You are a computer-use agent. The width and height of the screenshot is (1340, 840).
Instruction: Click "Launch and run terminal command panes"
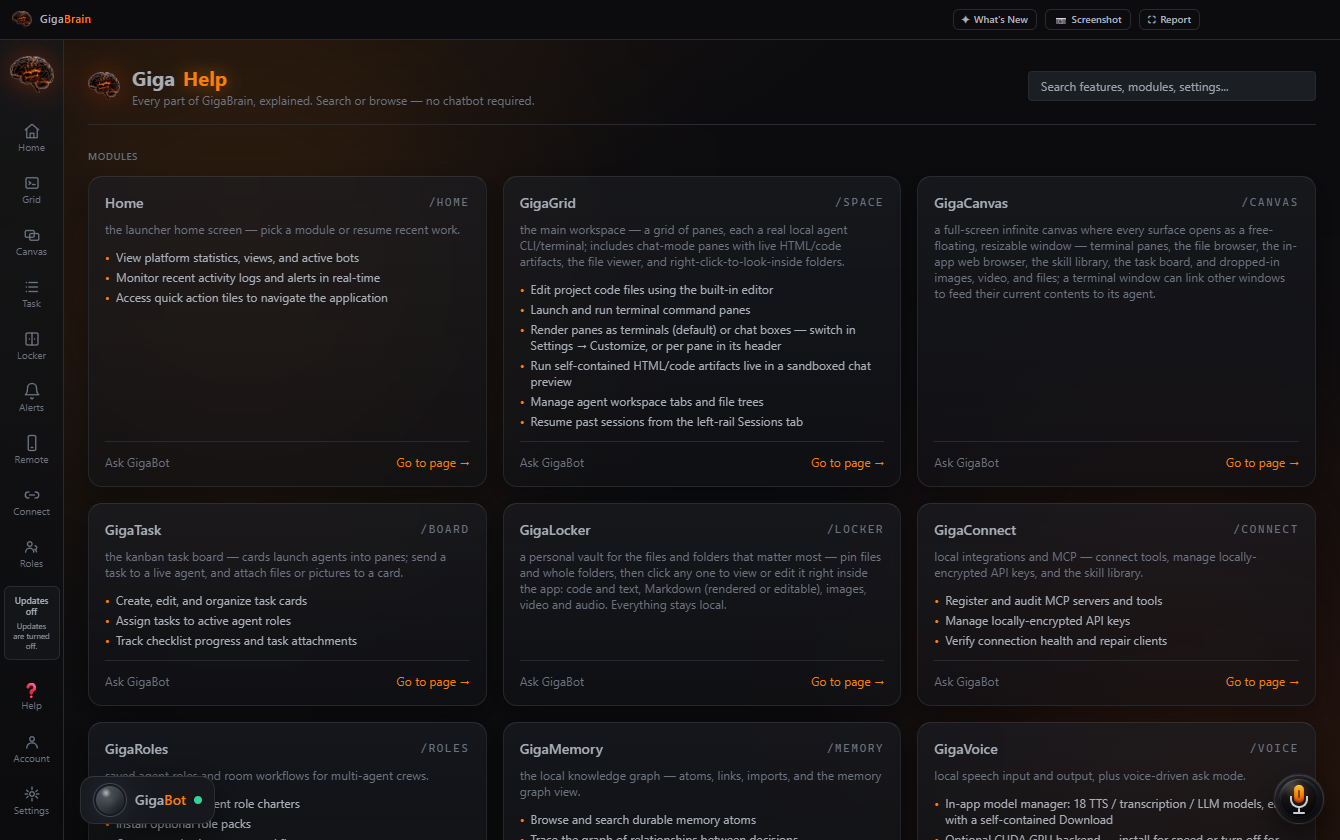click(x=640, y=310)
